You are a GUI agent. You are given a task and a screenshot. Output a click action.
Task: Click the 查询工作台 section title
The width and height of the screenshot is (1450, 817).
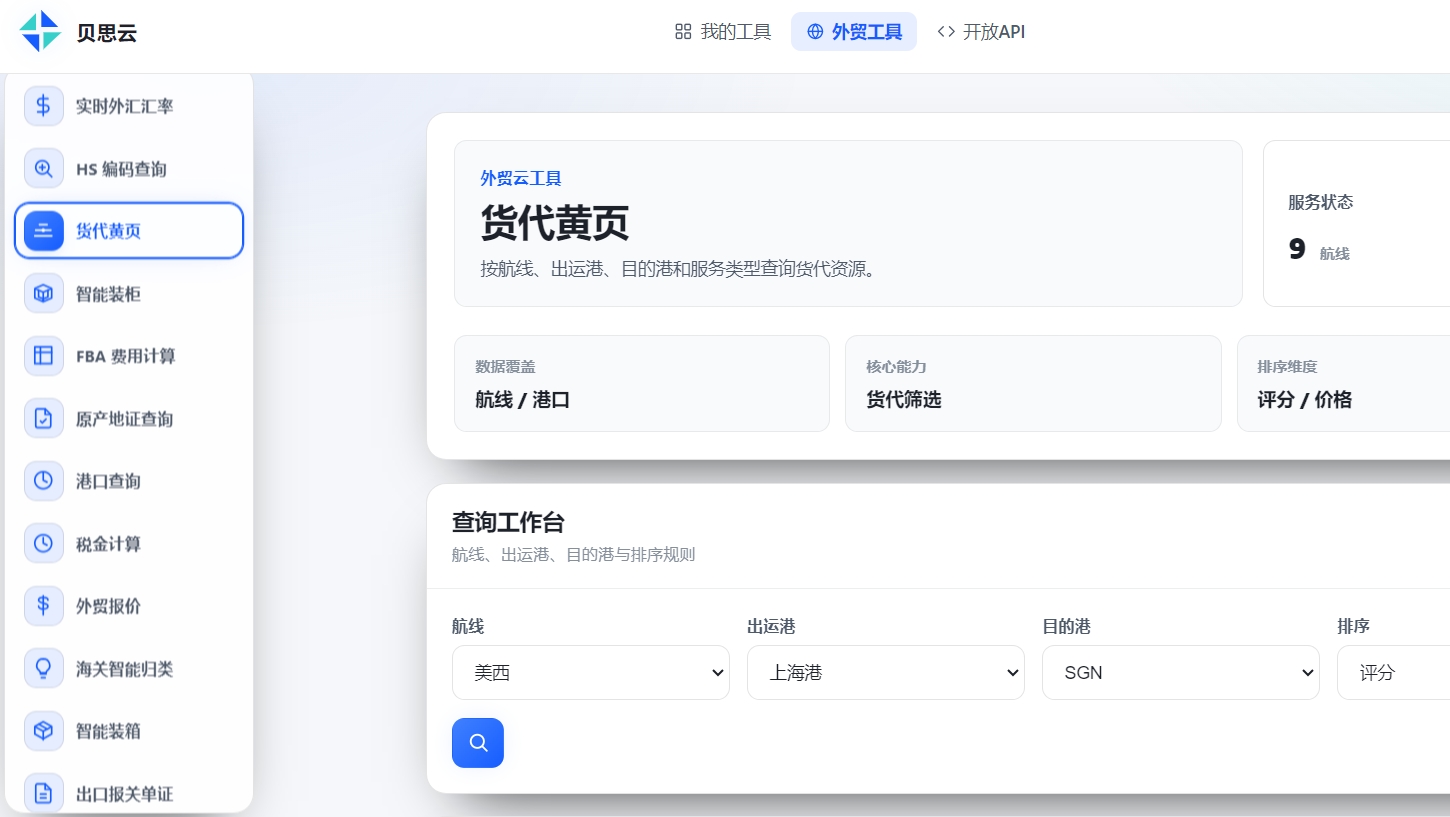508,522
